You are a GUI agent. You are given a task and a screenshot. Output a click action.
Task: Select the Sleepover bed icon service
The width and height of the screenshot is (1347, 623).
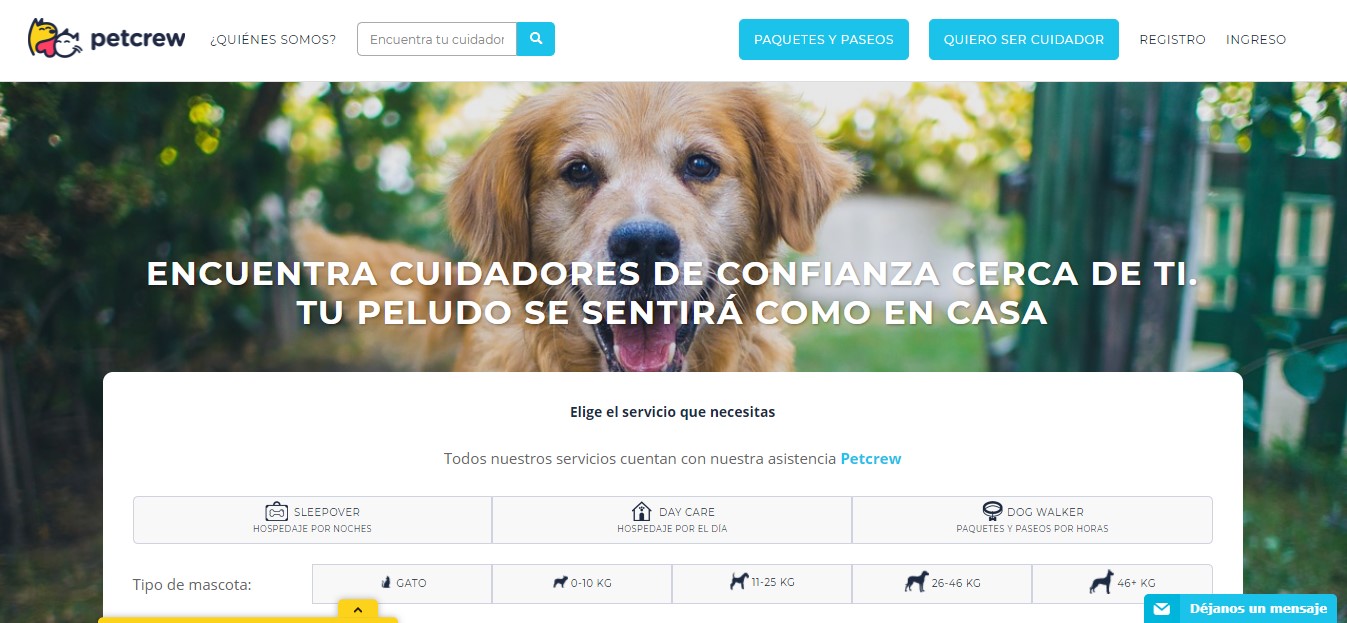(276, 511)
